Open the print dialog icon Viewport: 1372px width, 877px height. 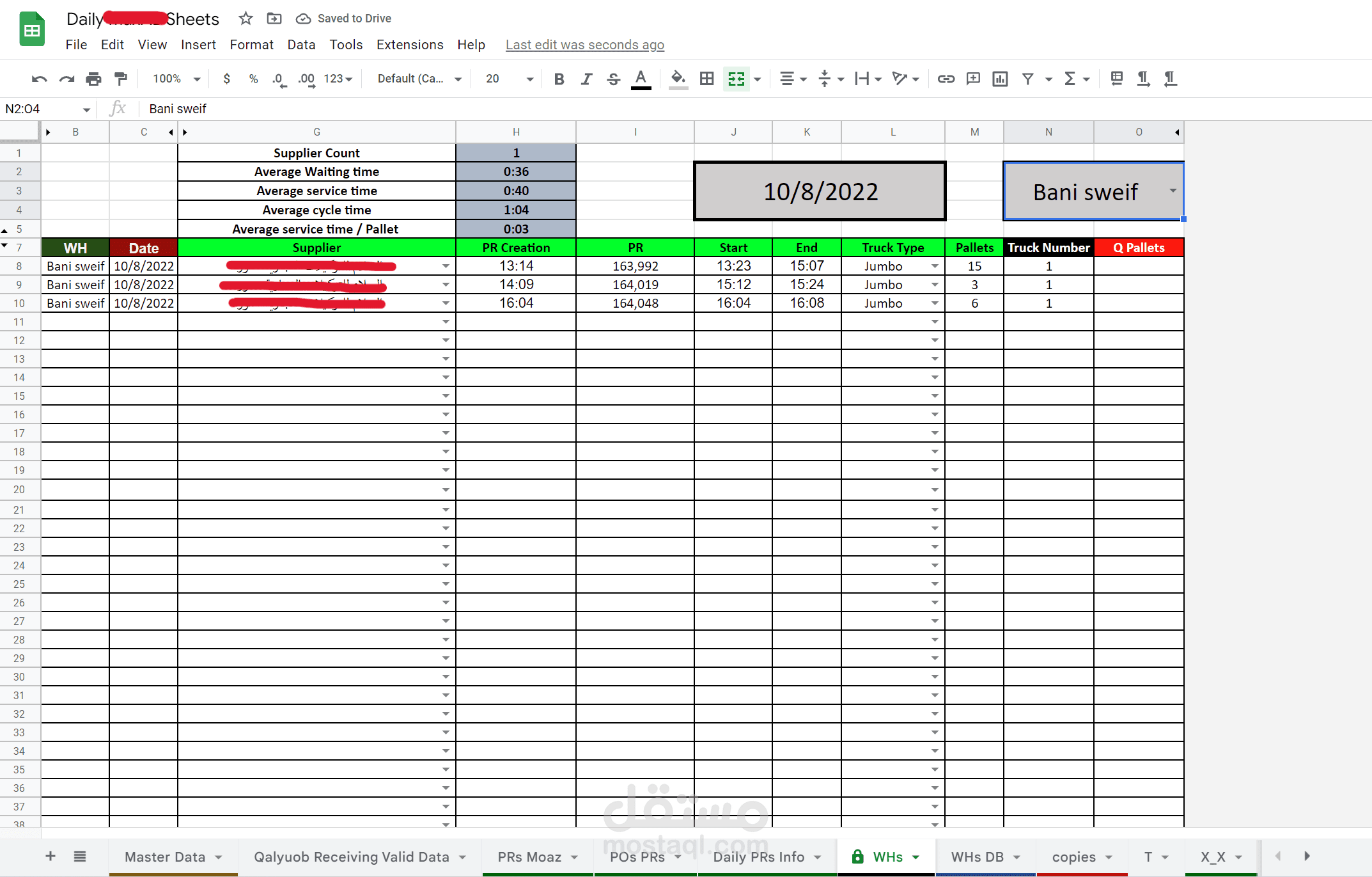click(x=93, y=79)
